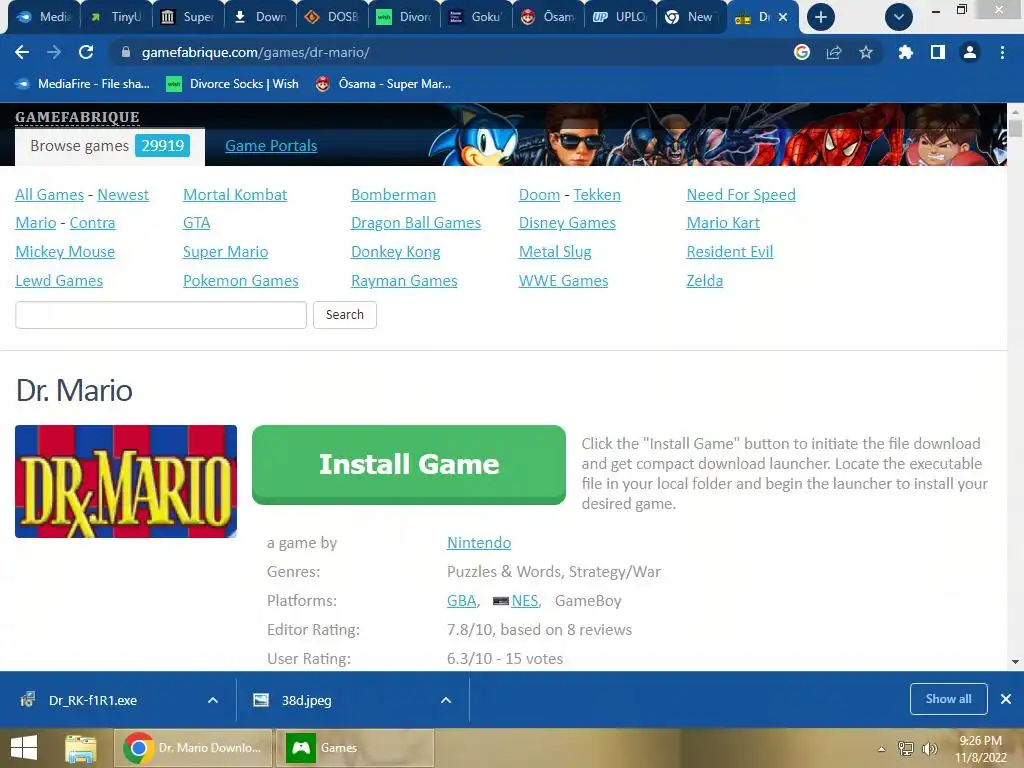The width and height of the screenshot is (1024, 768).
Task: Open the Mortal Kombat link
Action: (235, 195)
